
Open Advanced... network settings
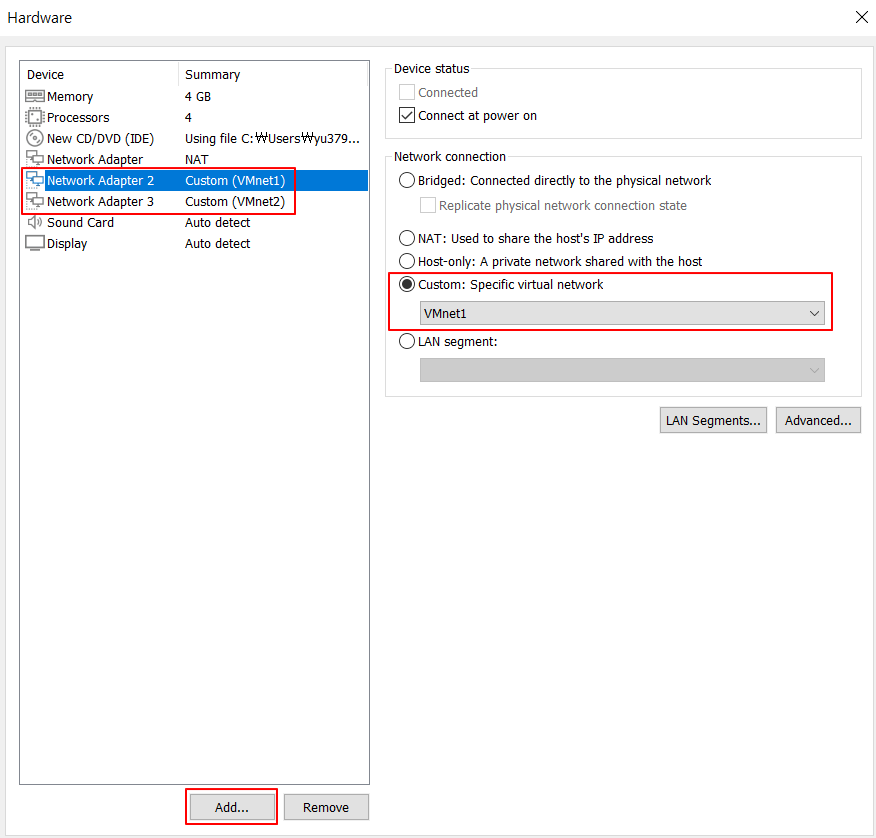click(818, 420)
